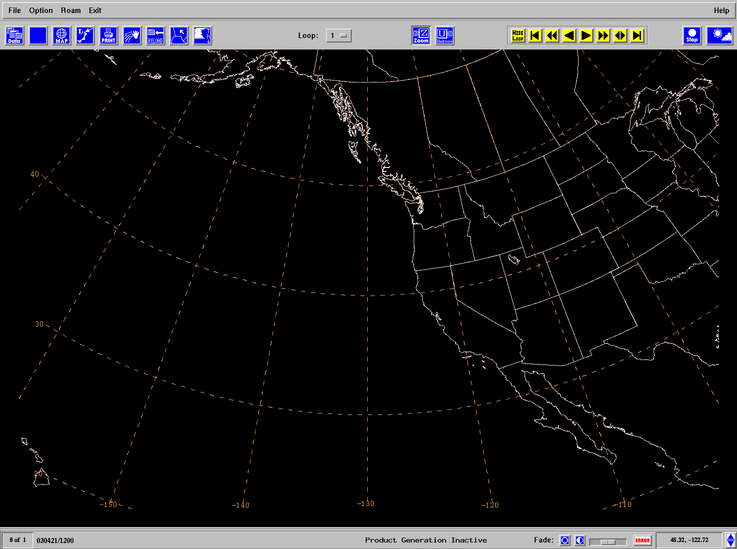
Task: Click the Stop icon
Action: click(692, 36)
